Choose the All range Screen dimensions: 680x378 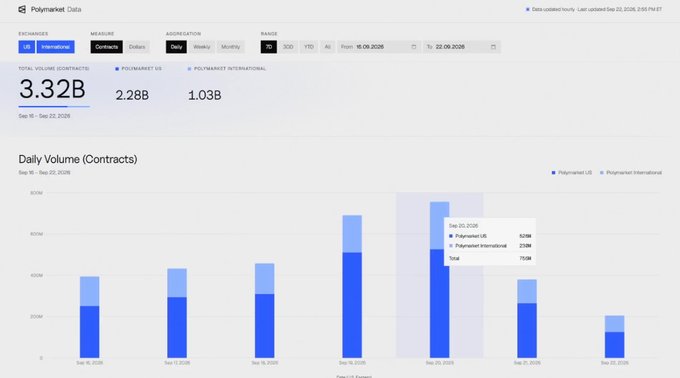pyautogui.click(x=327, y=47)
